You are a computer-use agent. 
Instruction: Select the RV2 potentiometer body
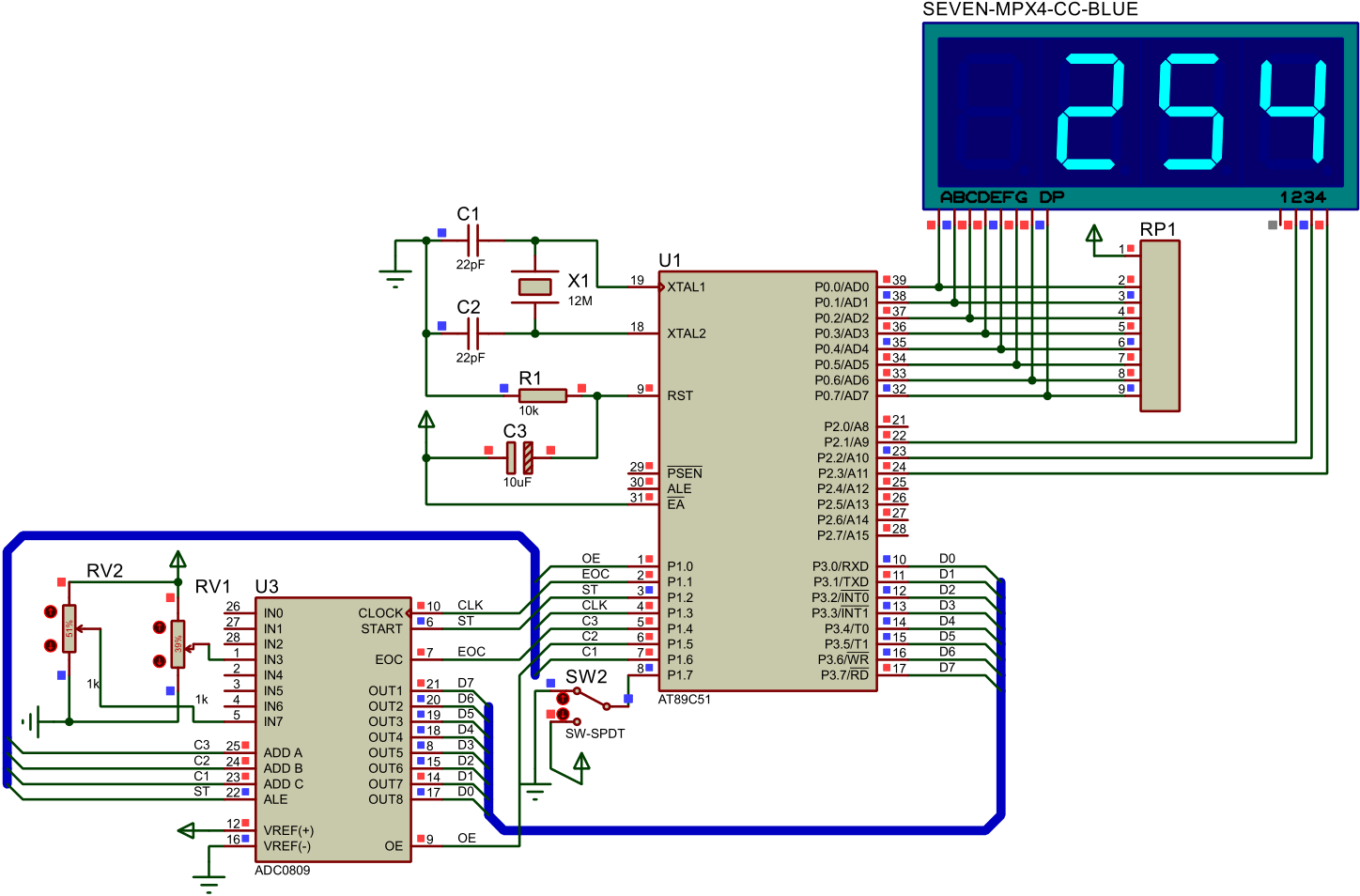click(x=69, y=628)
